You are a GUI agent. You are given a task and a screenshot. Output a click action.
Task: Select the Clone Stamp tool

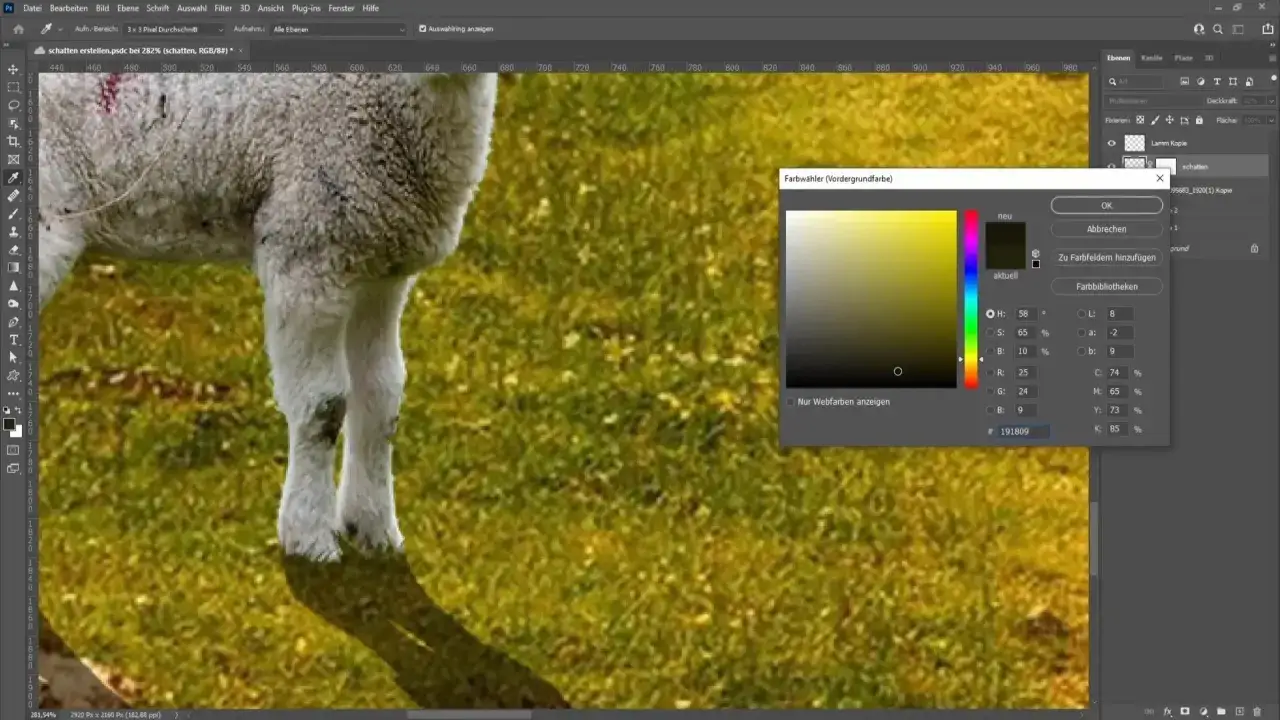[13, 232]
